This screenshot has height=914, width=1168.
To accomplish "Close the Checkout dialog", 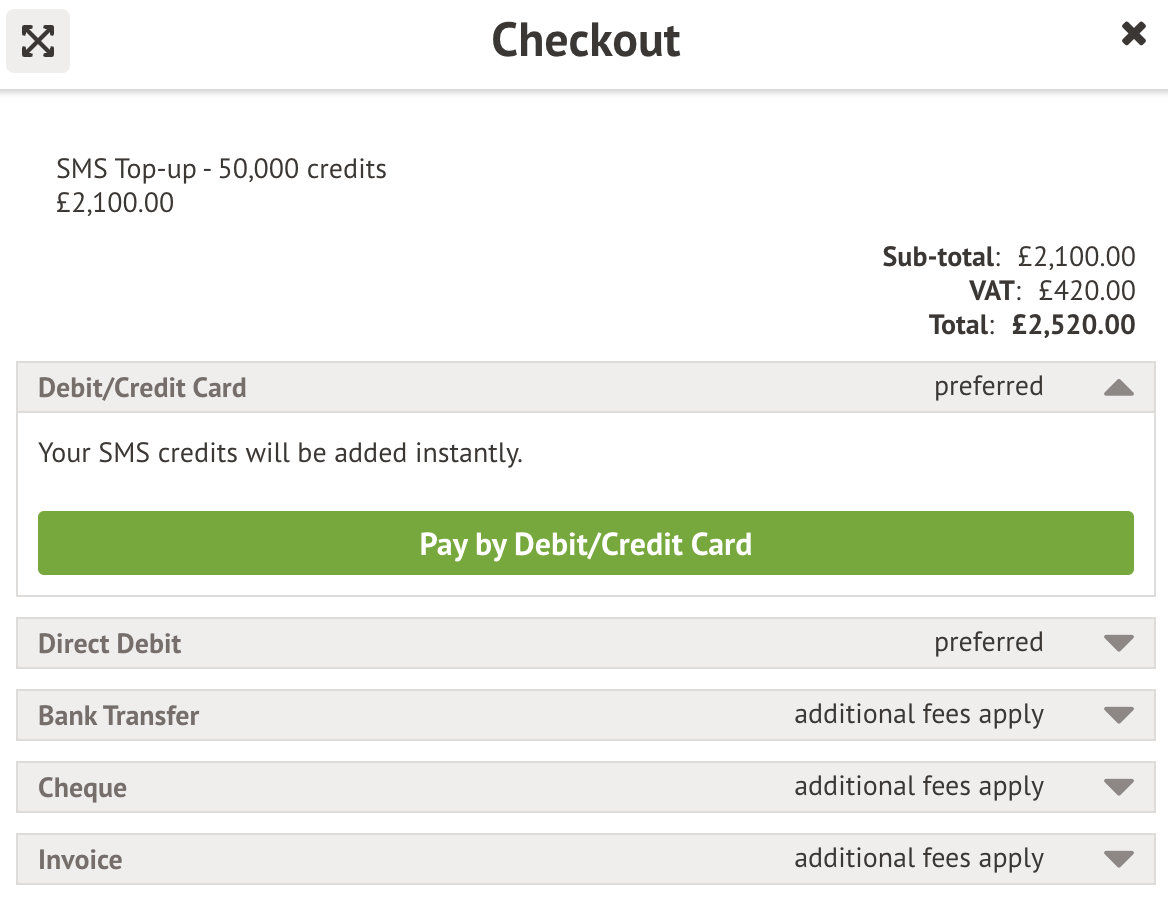I will coord(1133,35).
